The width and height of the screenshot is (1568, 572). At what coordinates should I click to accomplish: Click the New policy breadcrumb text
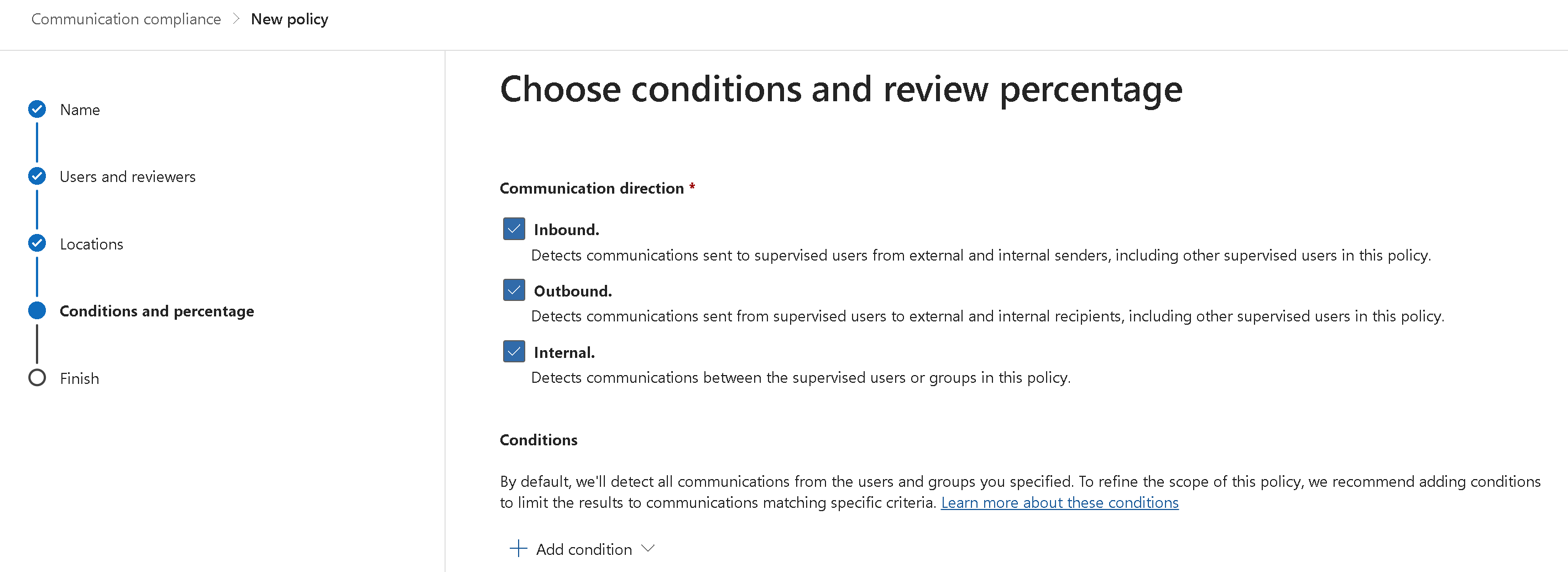(289, 19)
